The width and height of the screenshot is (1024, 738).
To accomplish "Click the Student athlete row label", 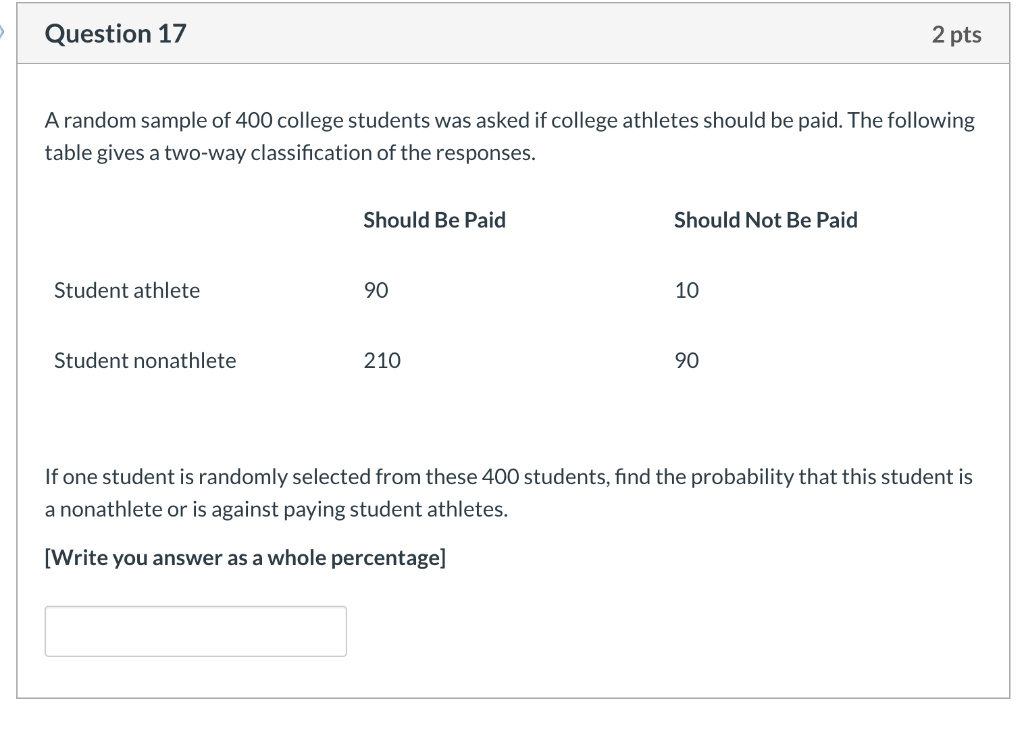I will tap(126, 290).
